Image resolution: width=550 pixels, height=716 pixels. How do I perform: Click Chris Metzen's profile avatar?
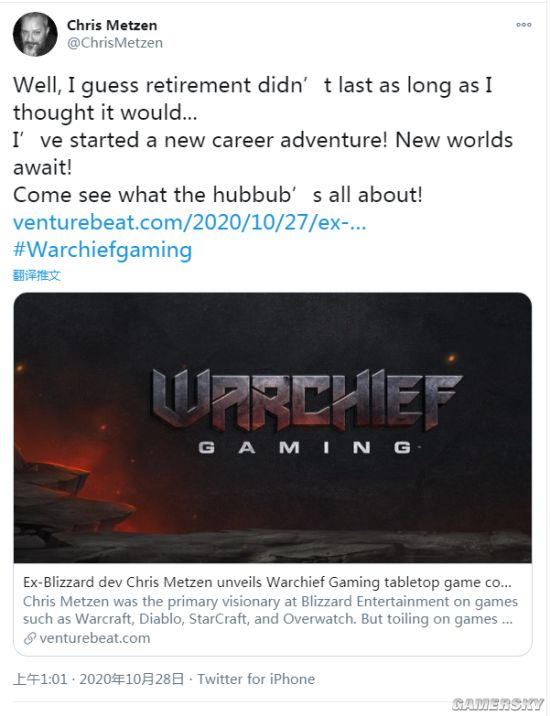point(35,34)
